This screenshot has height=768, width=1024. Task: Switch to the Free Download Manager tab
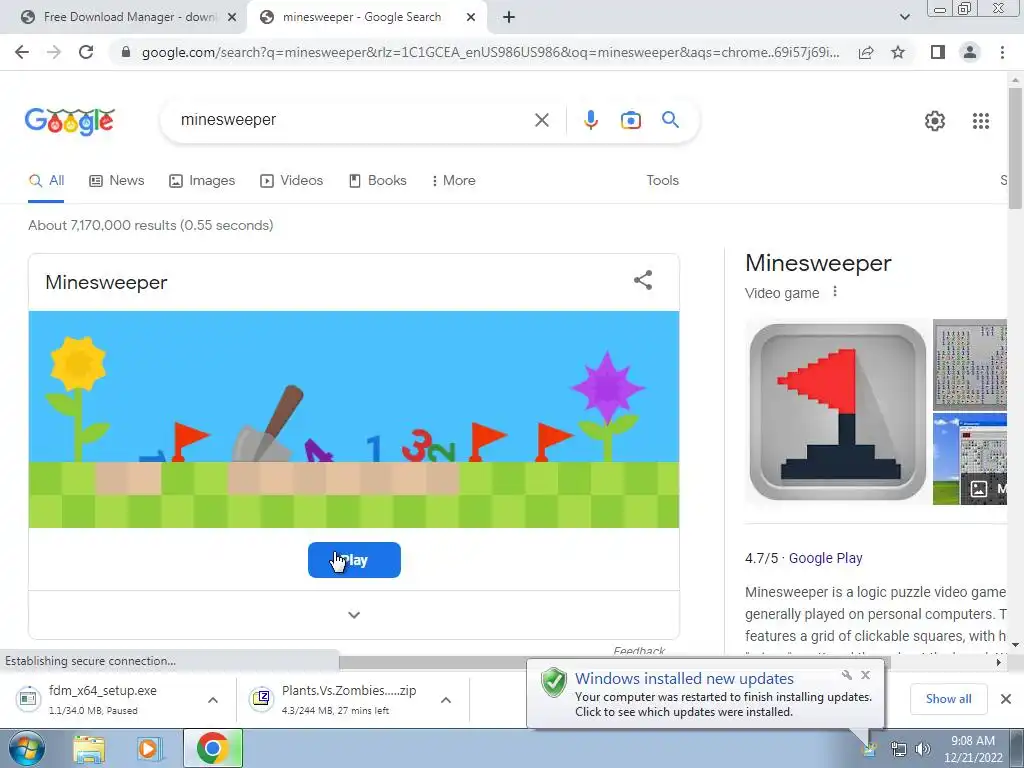pyautogui.click(x=124, y=18)
